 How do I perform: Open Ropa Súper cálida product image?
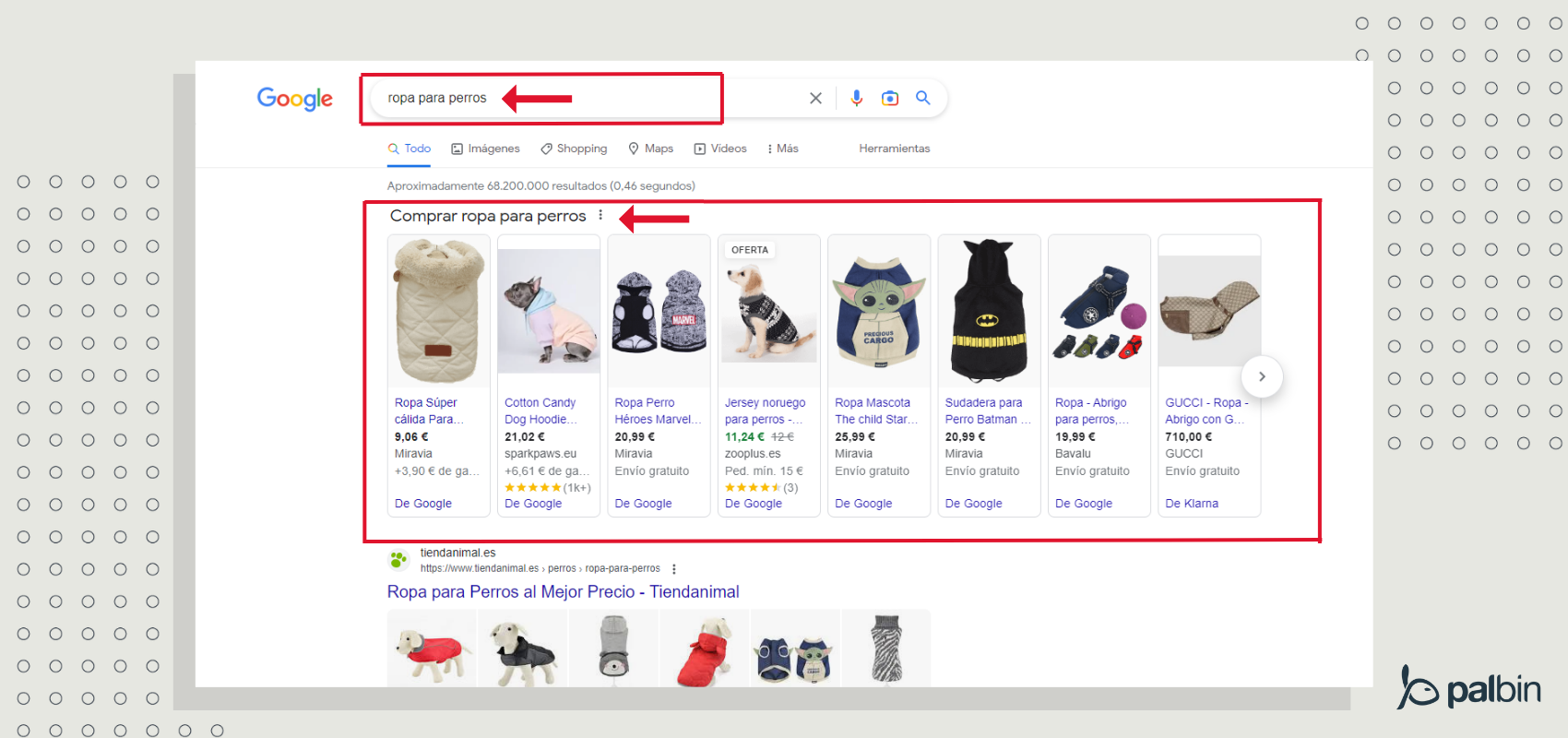(439, 311)
